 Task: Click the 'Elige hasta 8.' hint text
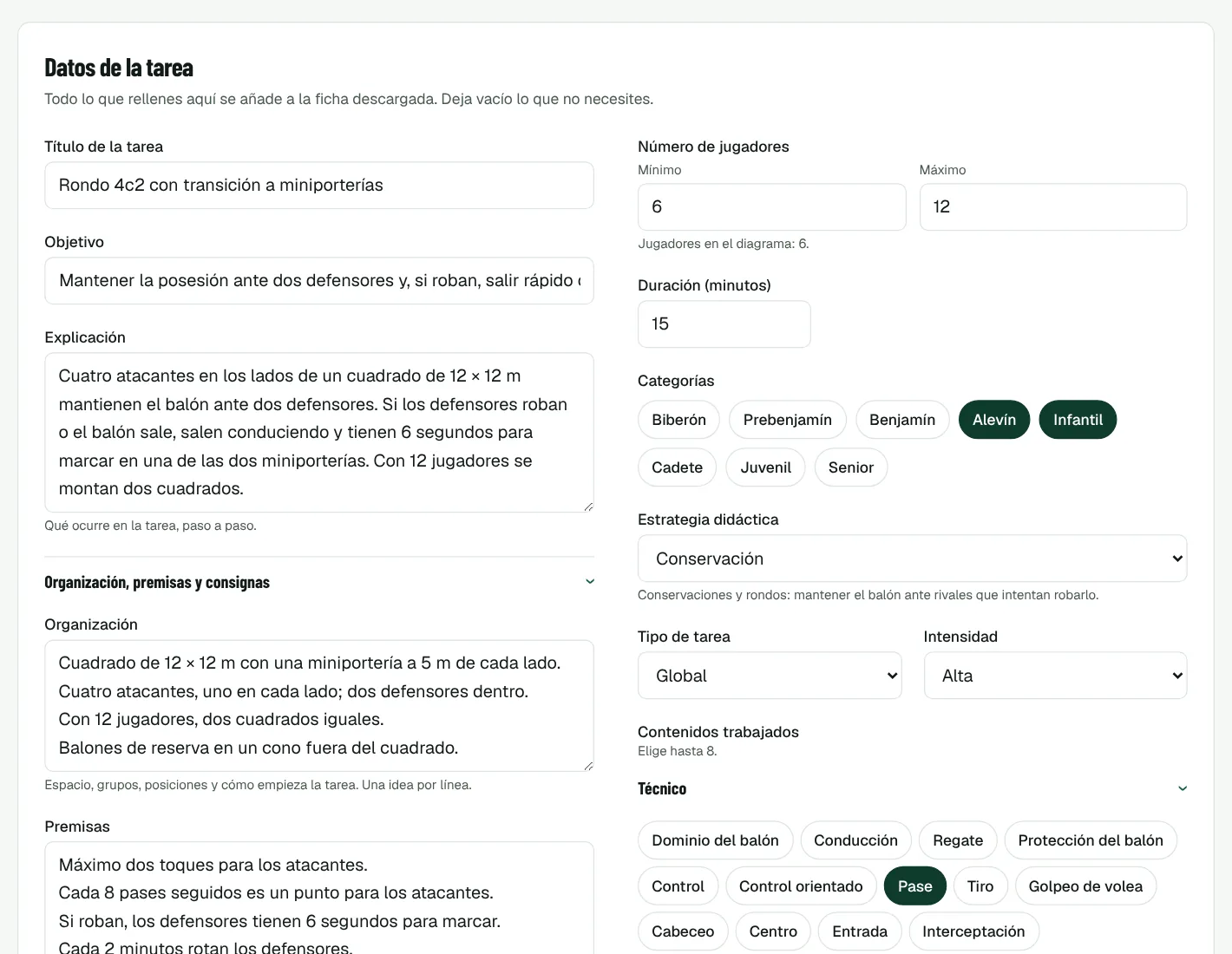[678, 751]
